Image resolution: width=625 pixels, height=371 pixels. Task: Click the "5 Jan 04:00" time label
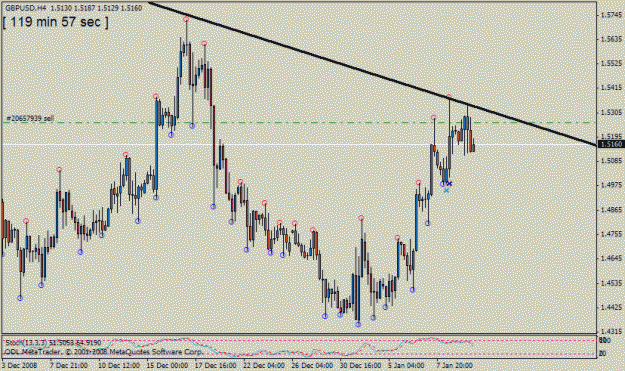407,365
